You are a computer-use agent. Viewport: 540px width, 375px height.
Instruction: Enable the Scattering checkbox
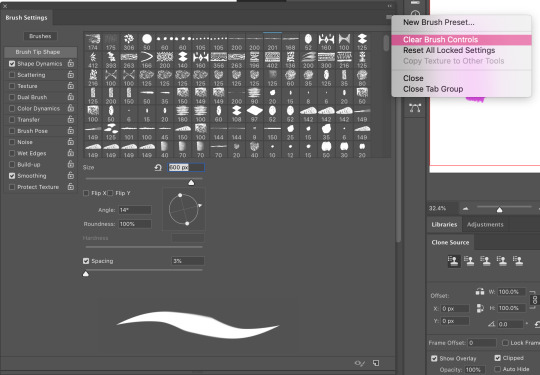coord(12,75)
